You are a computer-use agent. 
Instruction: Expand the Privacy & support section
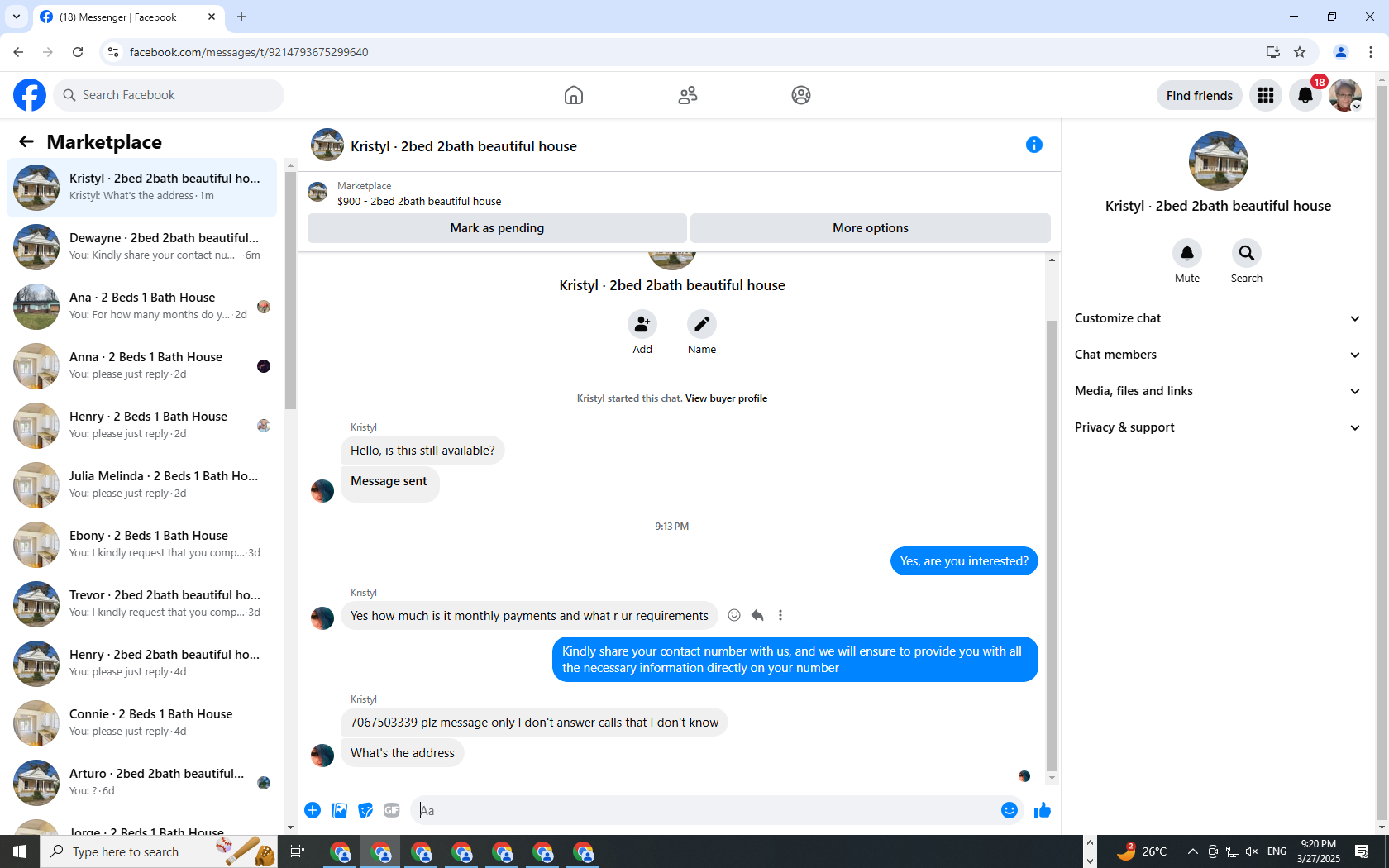pyautogui.click(x=1217, y=427)
